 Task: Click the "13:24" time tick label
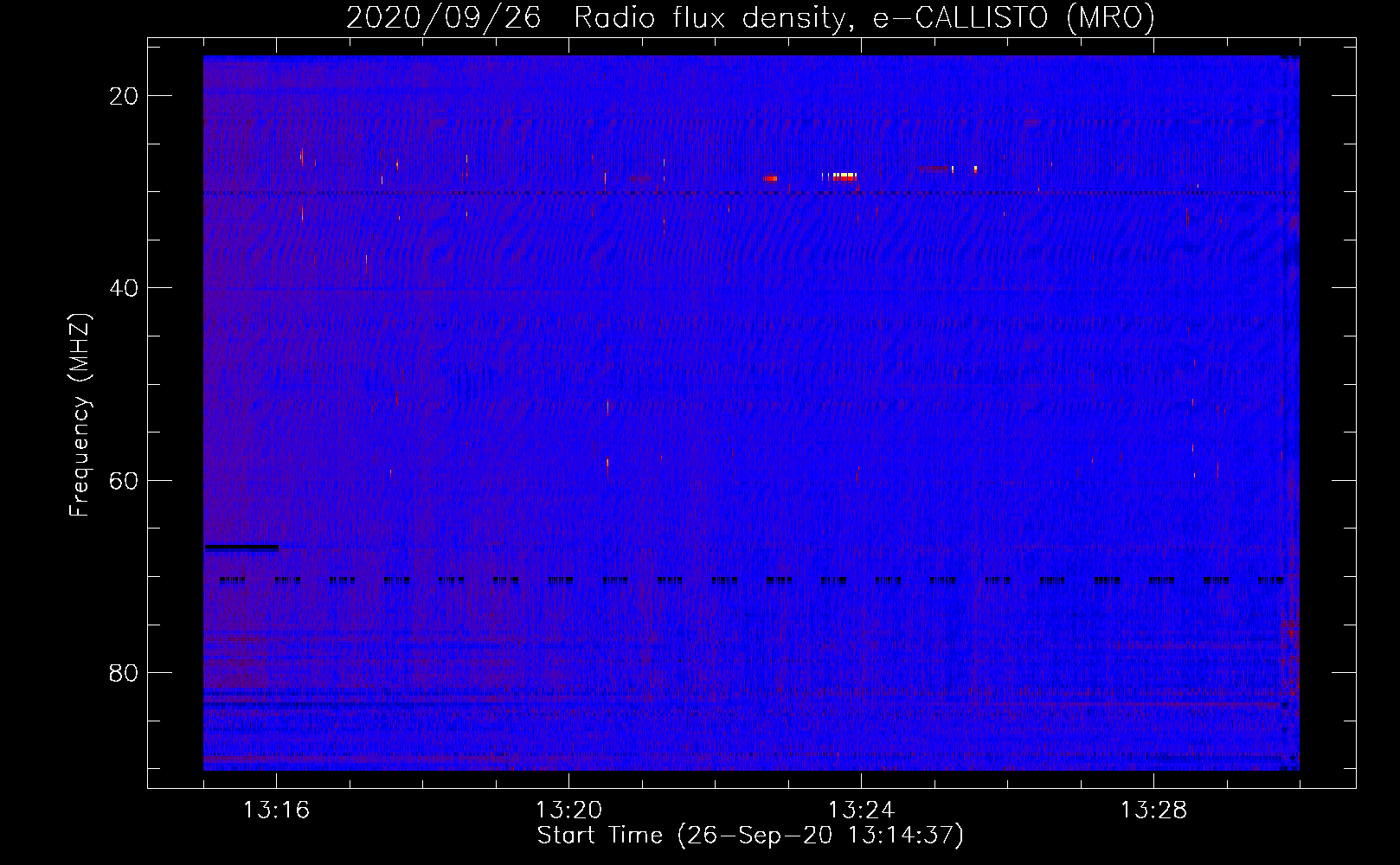pos(861,811)
